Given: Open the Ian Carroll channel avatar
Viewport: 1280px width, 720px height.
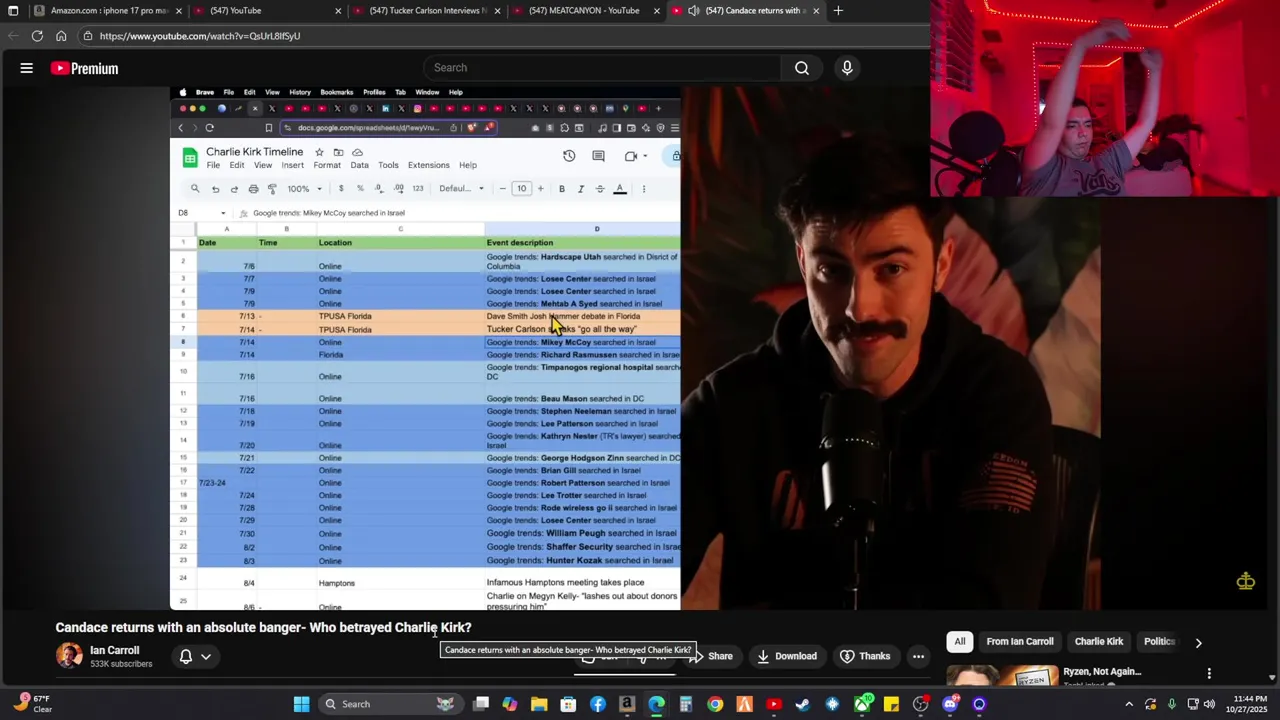Looking at the screenshot, I should (x=69, y=656).
